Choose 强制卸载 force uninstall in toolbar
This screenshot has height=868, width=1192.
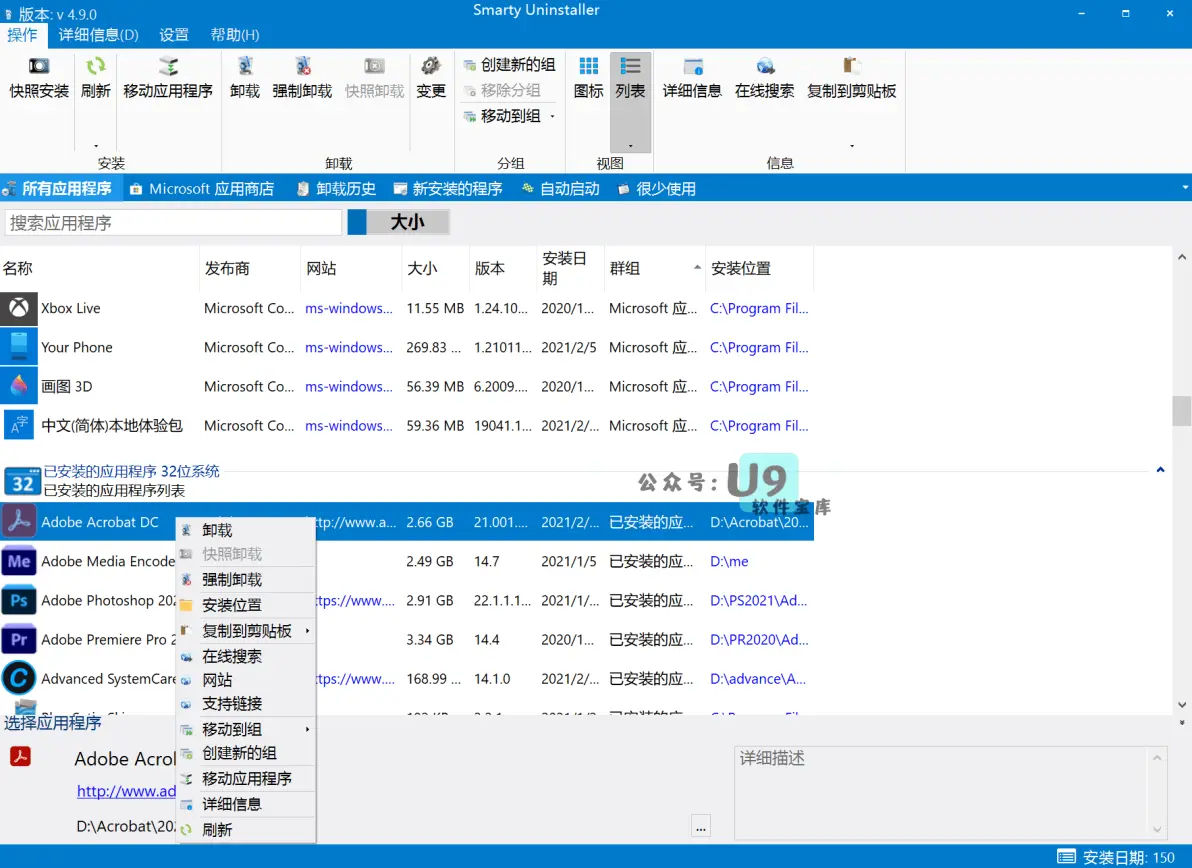[x=303, y=66]
